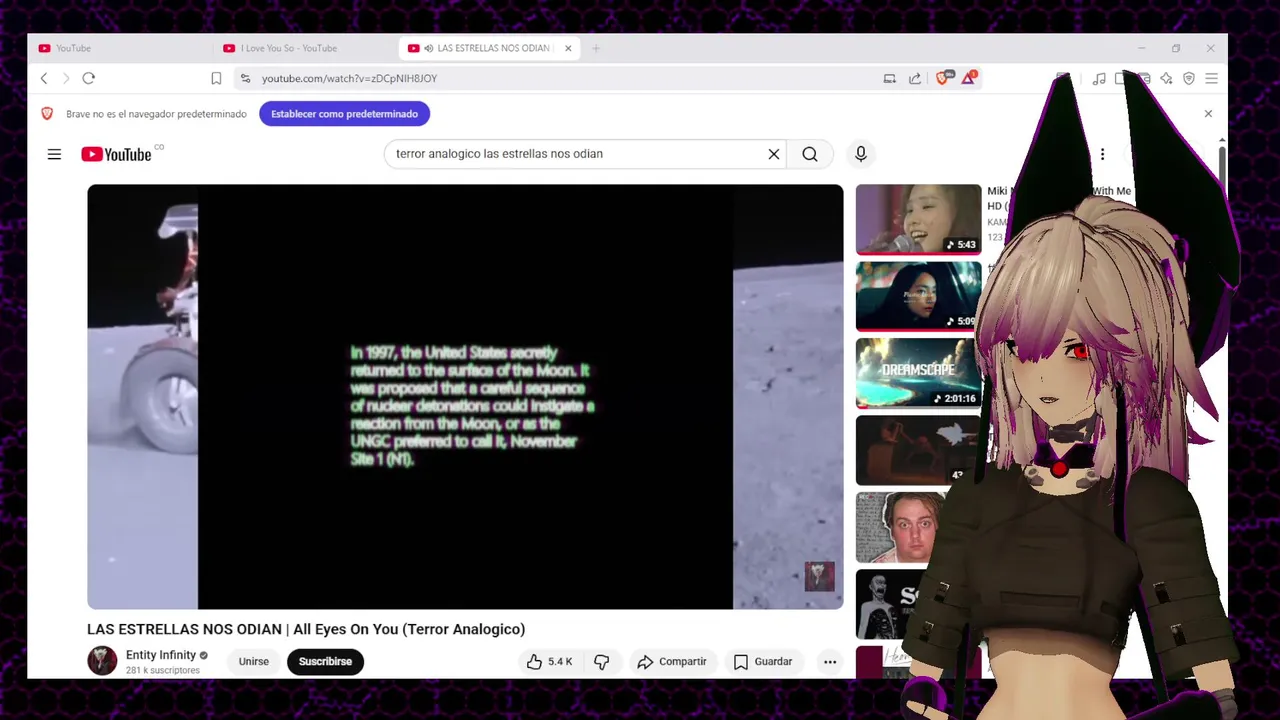Click Entity Infinity channel avatar

[102, 661]
